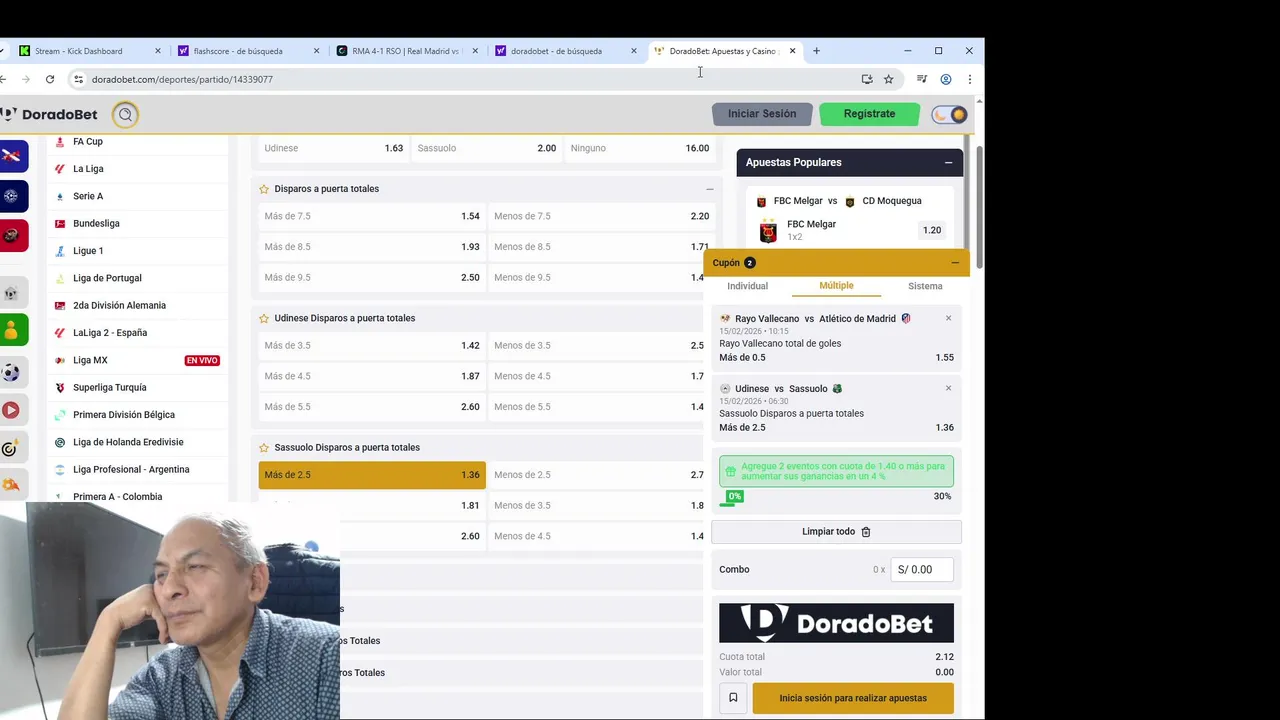
Task: Open Liga MX (en vivo)
Action: pos(90,360)
